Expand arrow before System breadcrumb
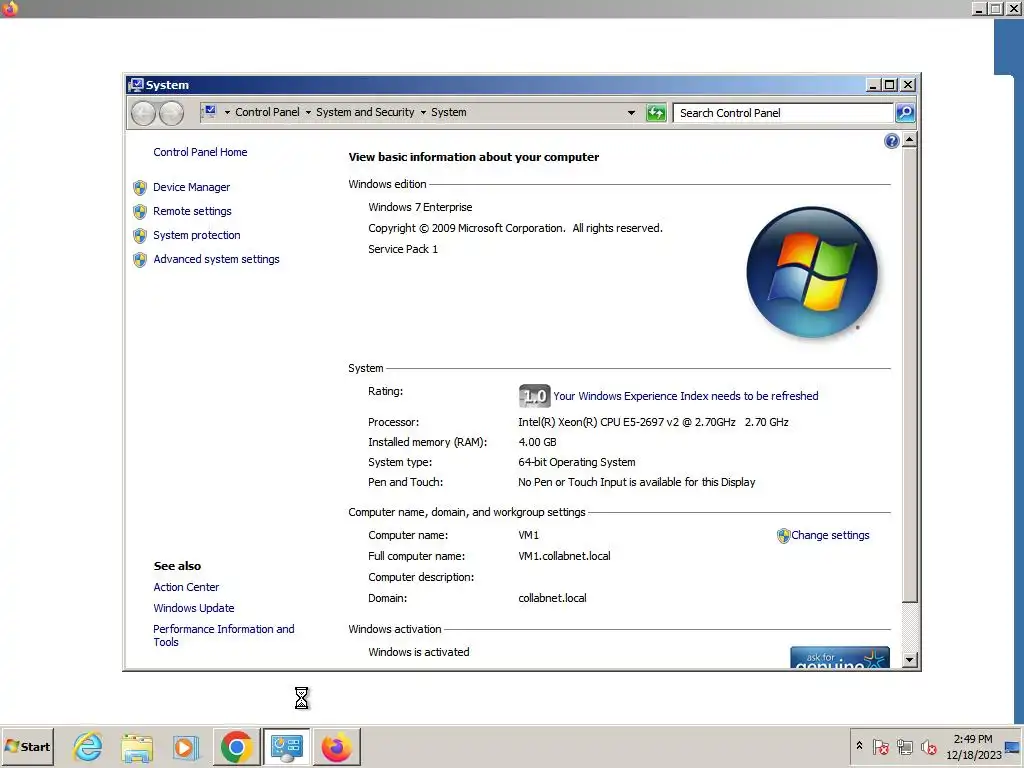 423,112
